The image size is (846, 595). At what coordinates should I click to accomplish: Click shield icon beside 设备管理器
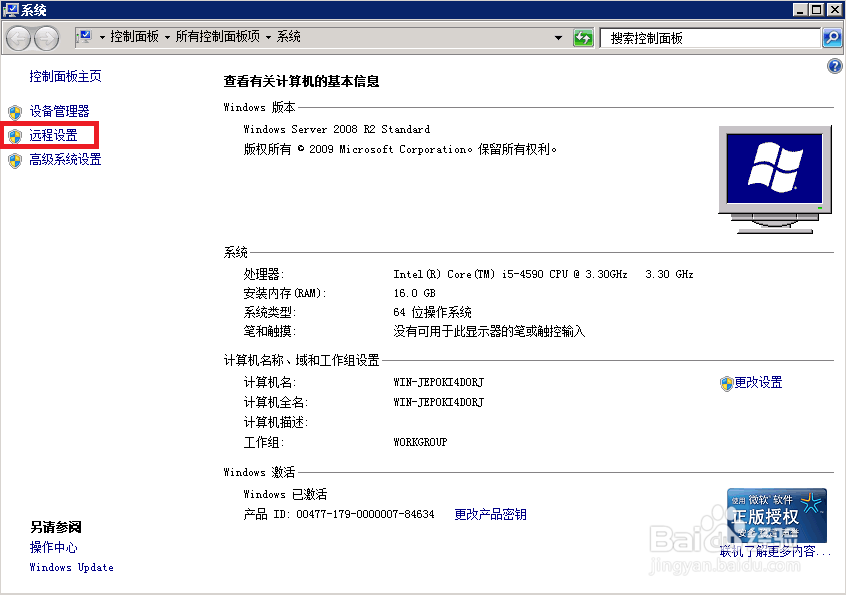pyautogui.click(x=15, y=112)
